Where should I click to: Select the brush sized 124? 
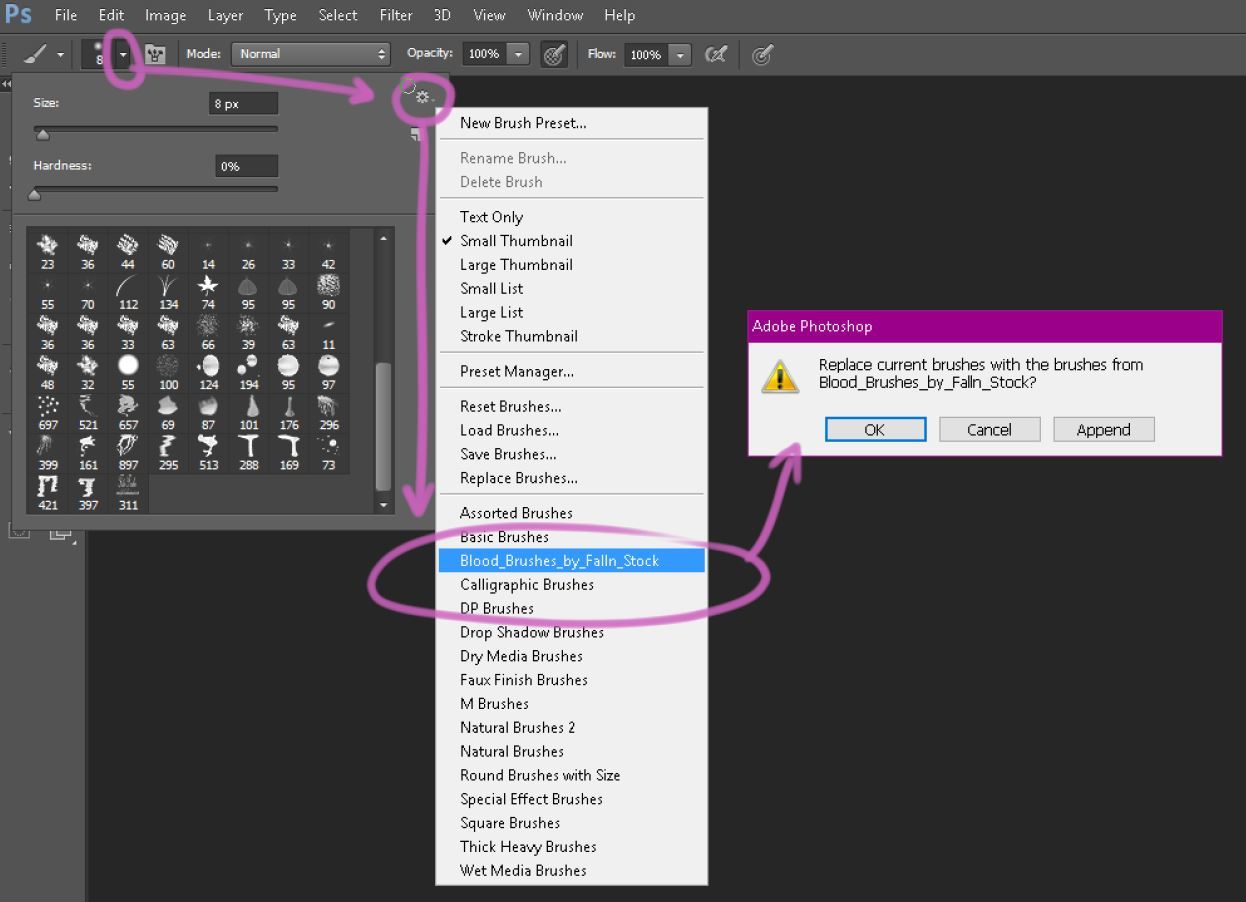pyautogui.click(x=208, y=371)
